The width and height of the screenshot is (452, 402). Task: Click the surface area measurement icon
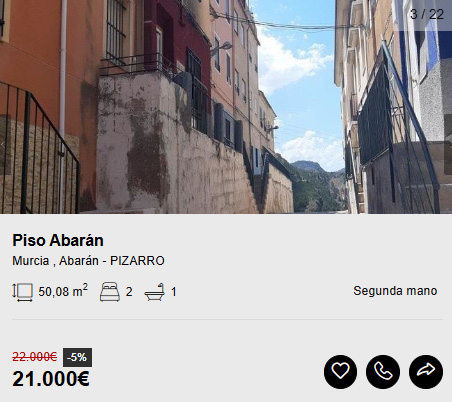point(23,292)
